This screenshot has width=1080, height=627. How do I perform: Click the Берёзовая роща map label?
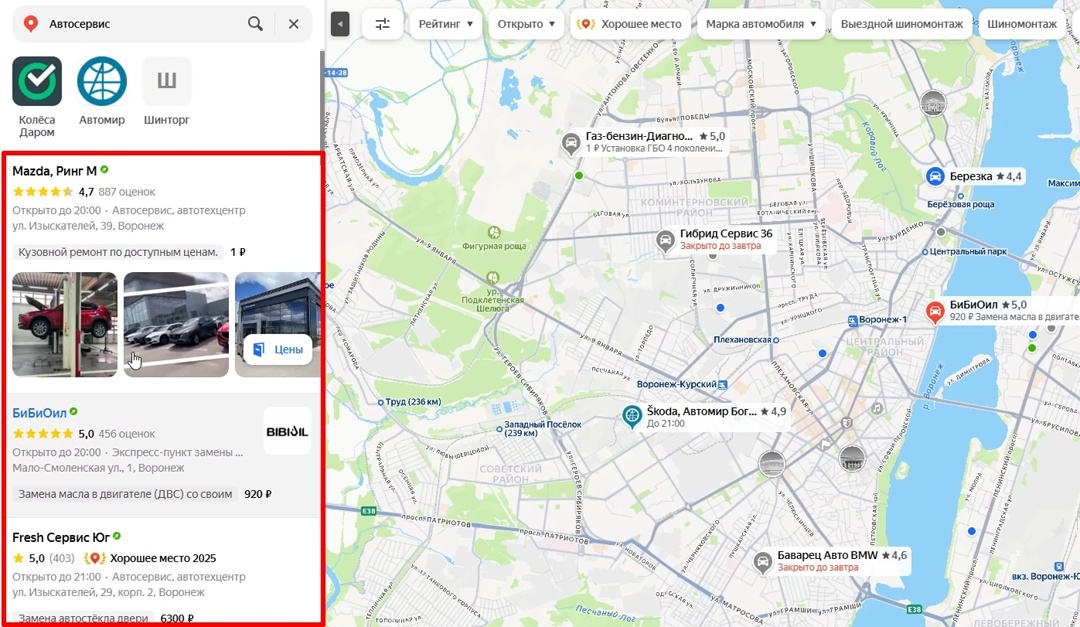[961, 205]
